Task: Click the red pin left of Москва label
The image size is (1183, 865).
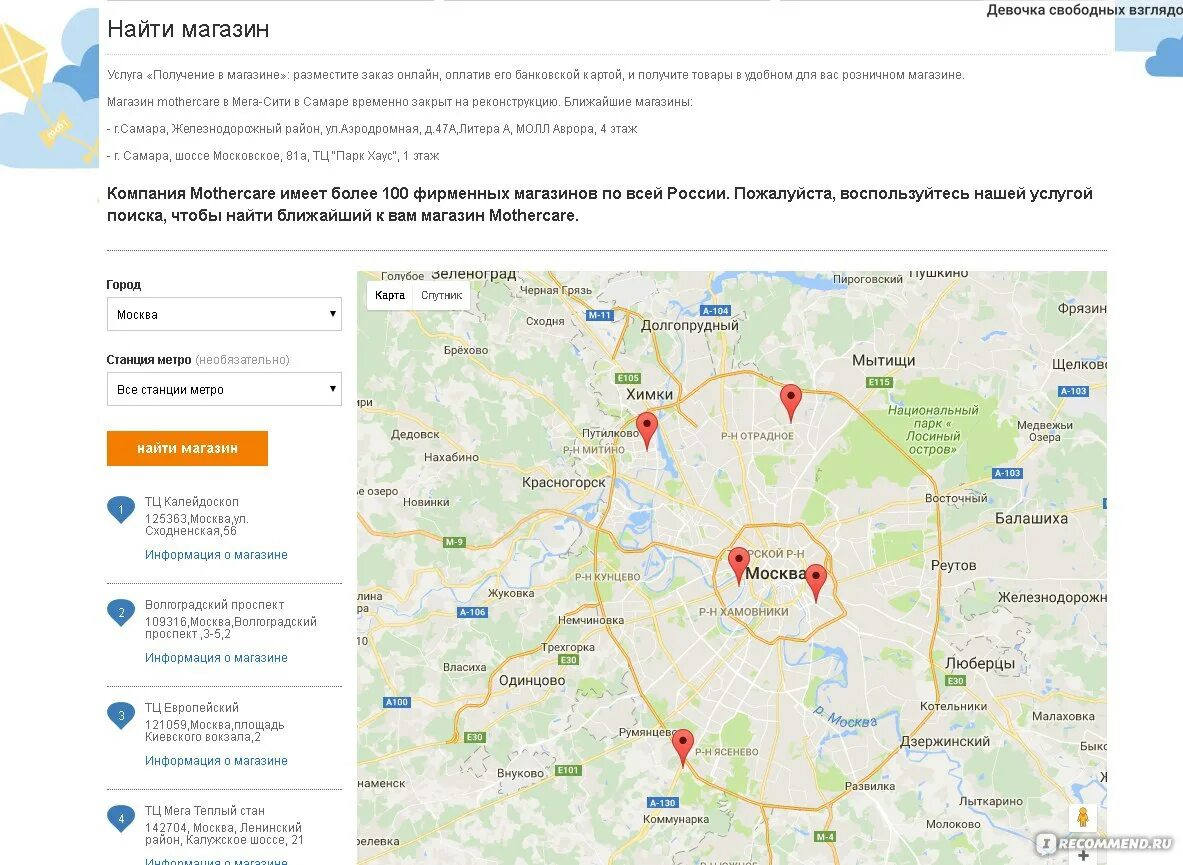Action: (x=739, y=566)
